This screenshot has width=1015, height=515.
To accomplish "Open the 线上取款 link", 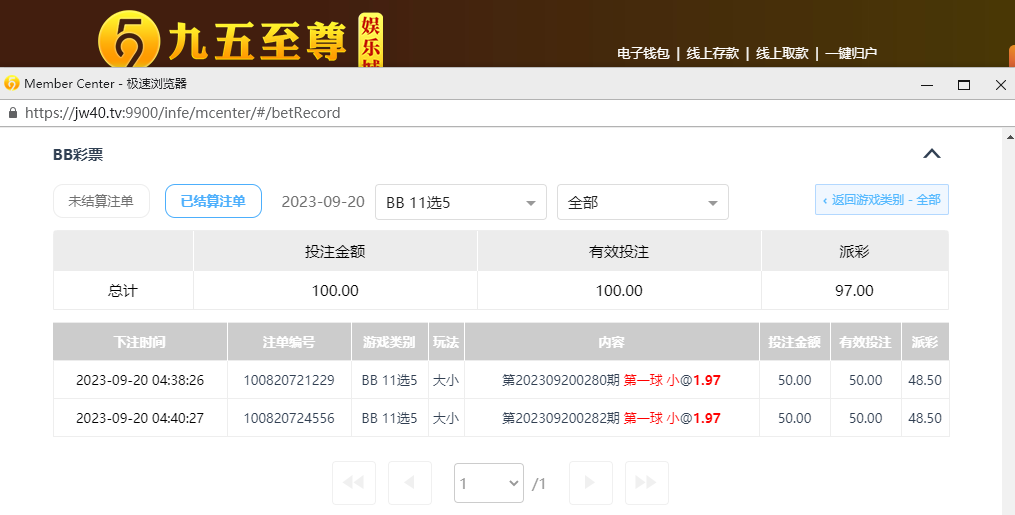I will (x=782, y=53).
